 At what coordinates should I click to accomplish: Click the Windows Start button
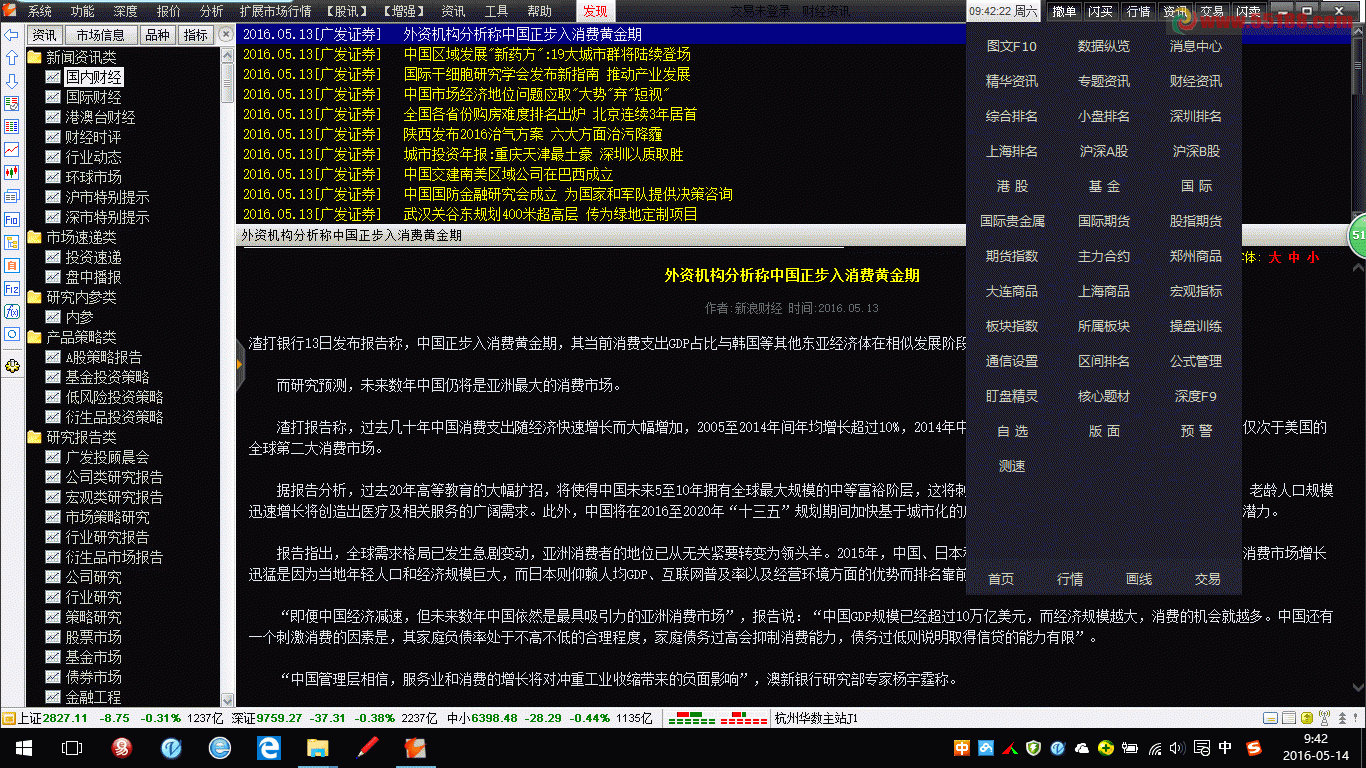coord(23,747)
